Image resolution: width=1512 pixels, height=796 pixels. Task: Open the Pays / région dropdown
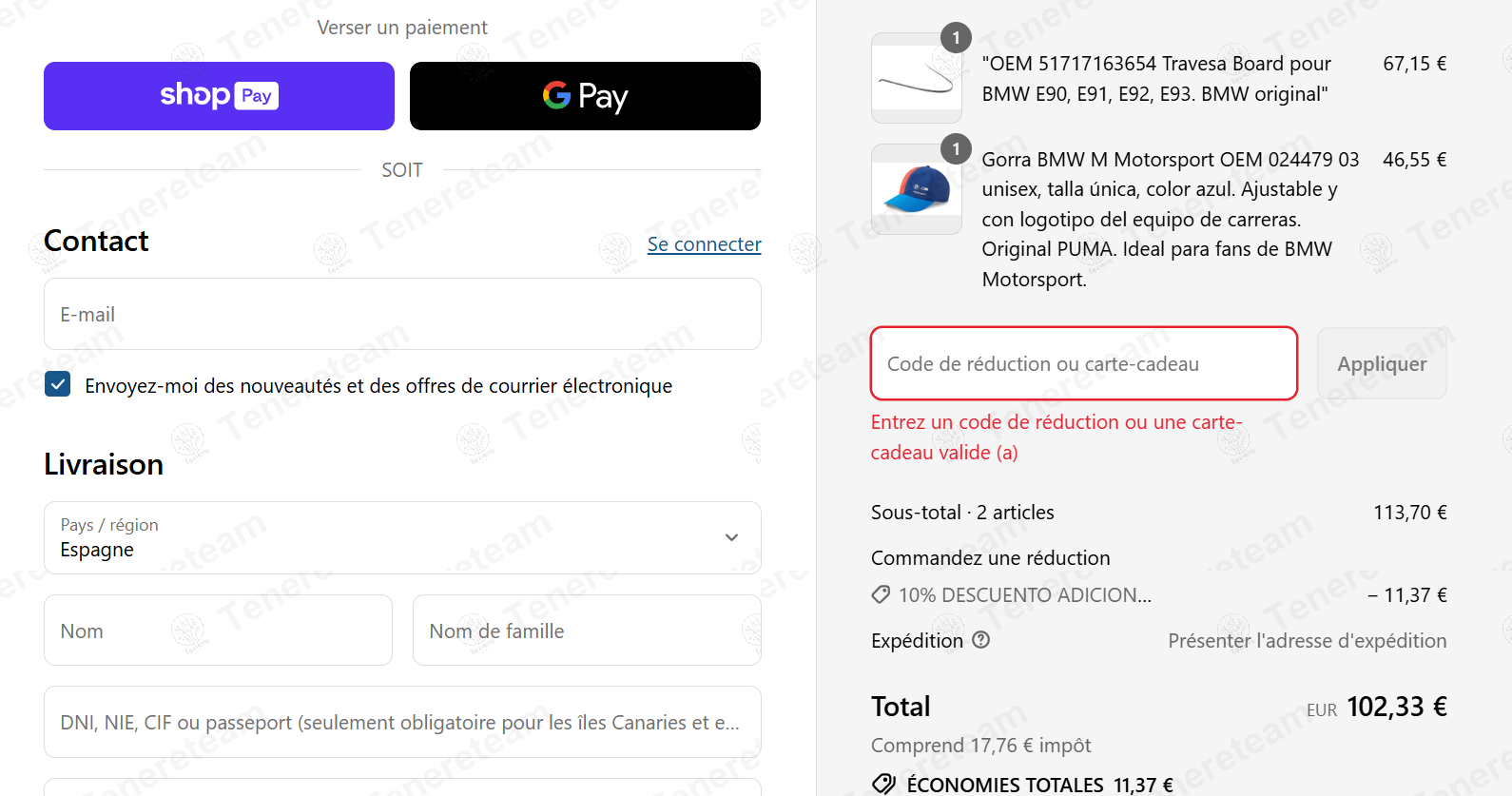click(402, 537)
